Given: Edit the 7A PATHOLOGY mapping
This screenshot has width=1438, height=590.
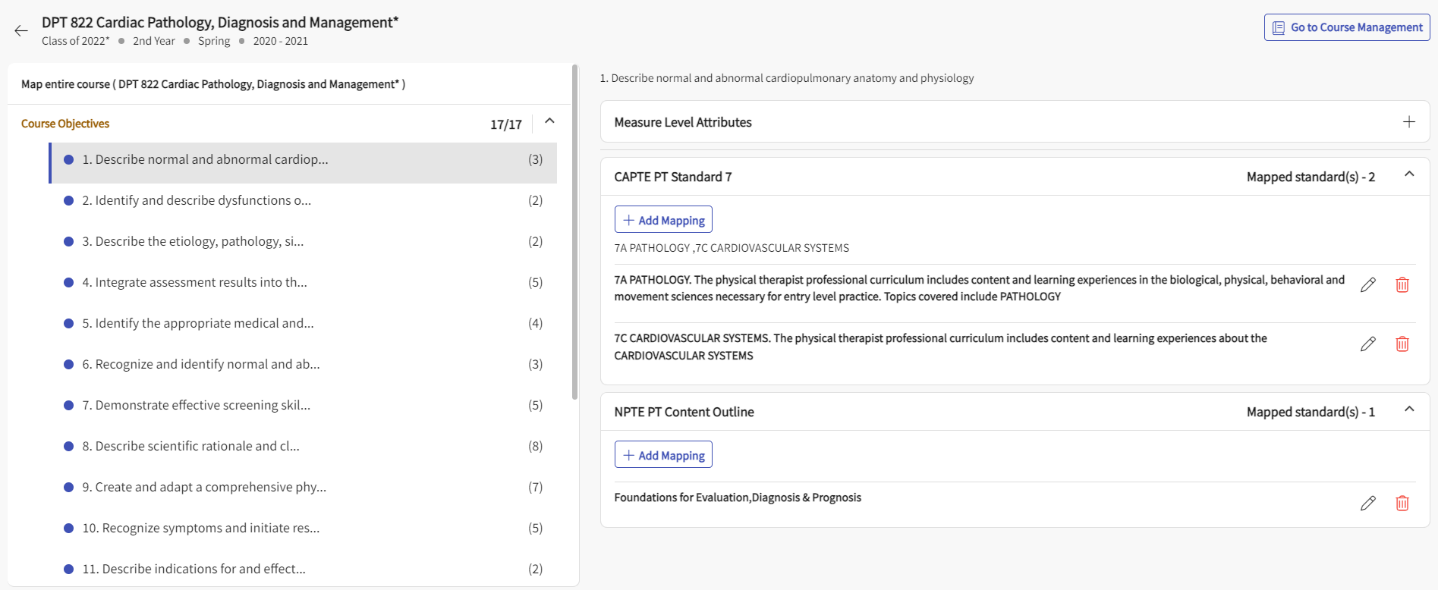Looking at the screenshot, I should (1368, 285).
